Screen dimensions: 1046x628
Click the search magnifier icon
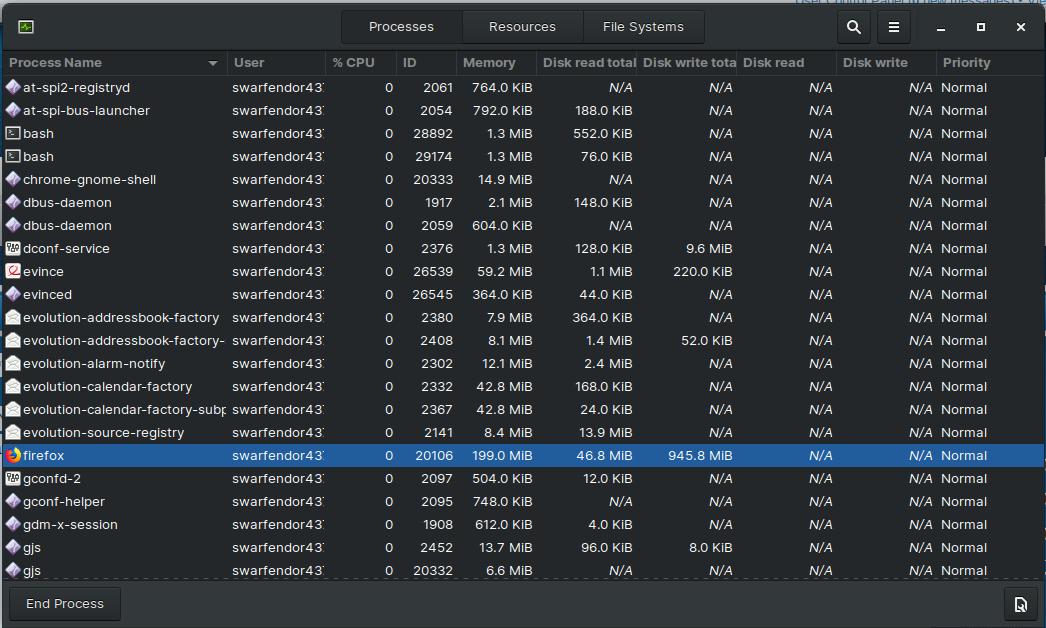click(853, 28)
